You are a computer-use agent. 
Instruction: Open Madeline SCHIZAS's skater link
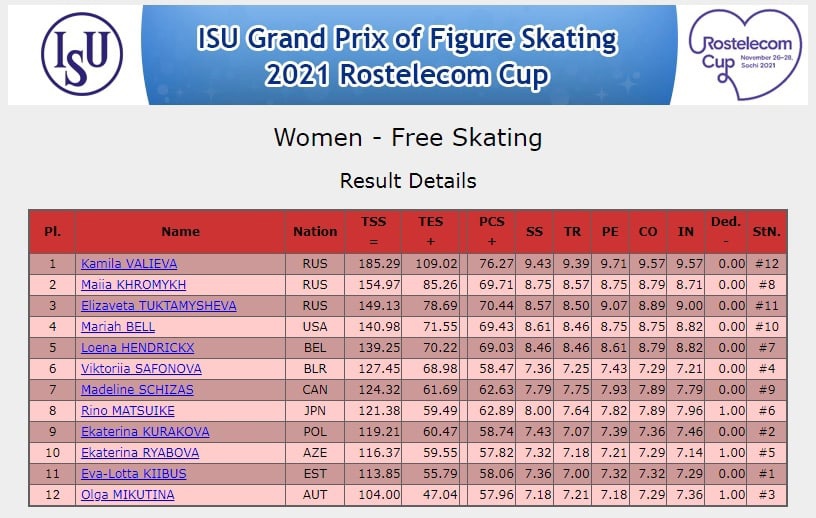click(x=137, y=389)
